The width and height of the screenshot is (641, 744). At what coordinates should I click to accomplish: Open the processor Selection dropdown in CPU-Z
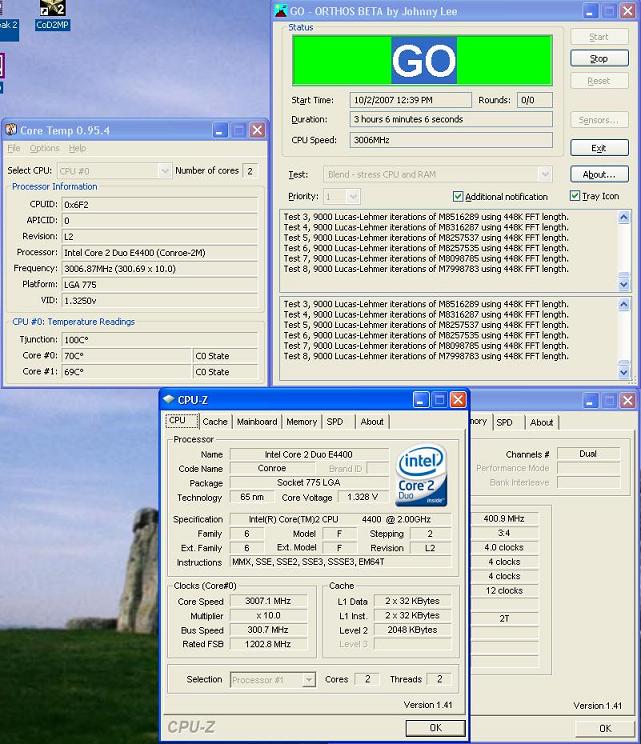(x=272, y=679)
